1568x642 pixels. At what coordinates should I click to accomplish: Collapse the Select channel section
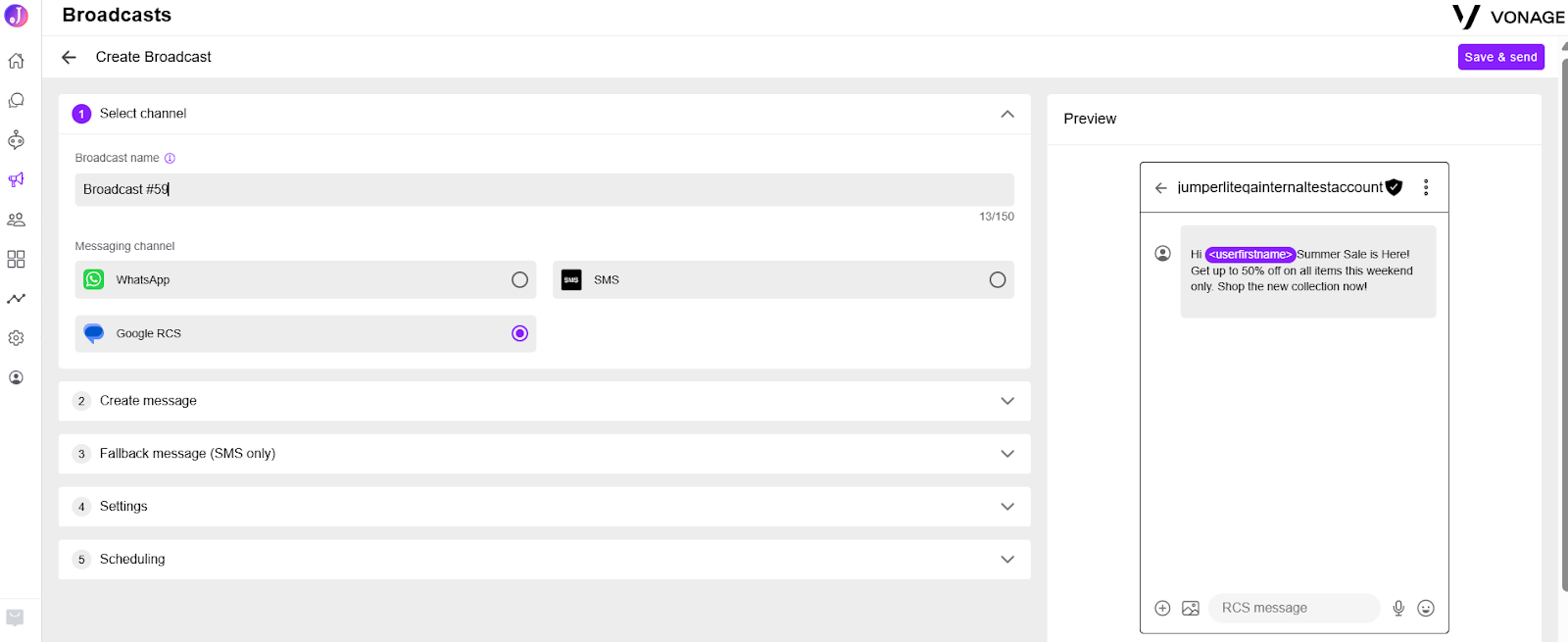pos(1007,114)
